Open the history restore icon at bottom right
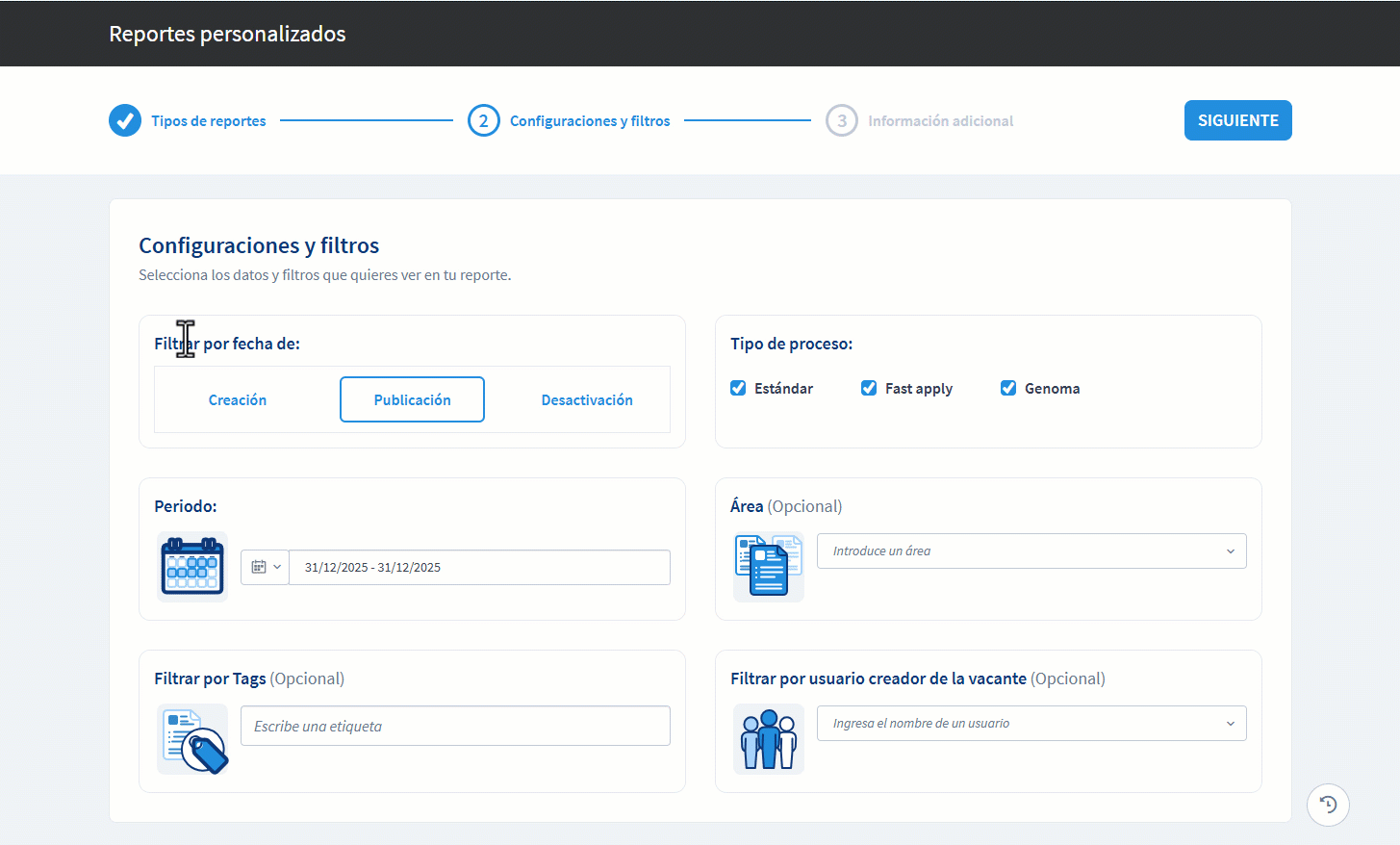The image size is (1400, 845). (1328, 805)
